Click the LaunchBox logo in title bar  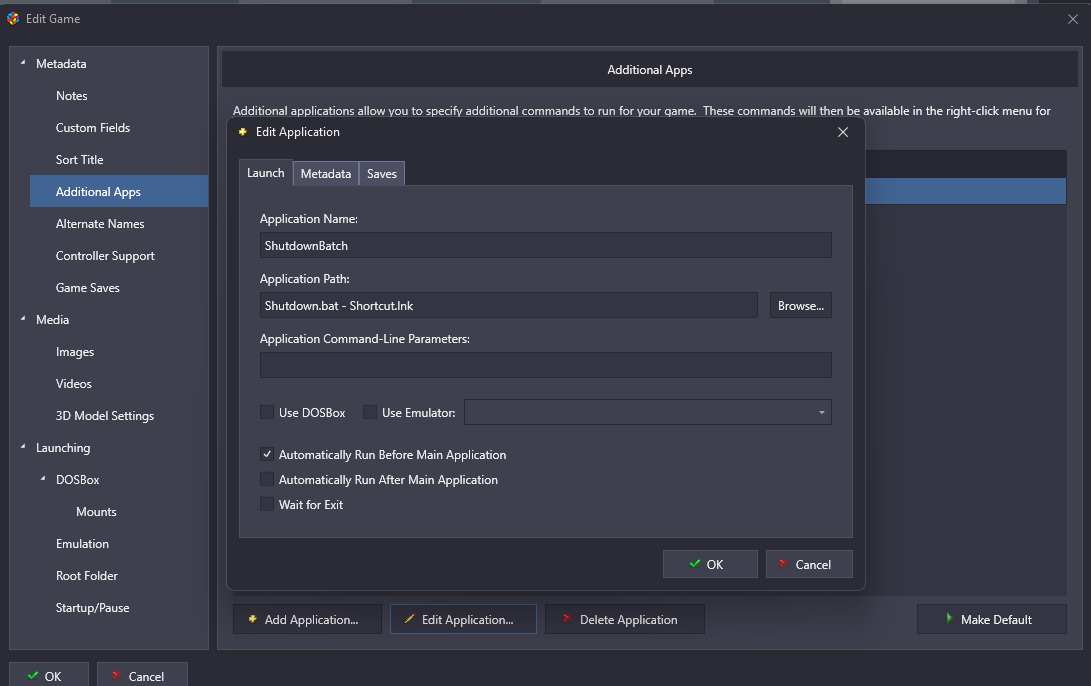[13, 18]
